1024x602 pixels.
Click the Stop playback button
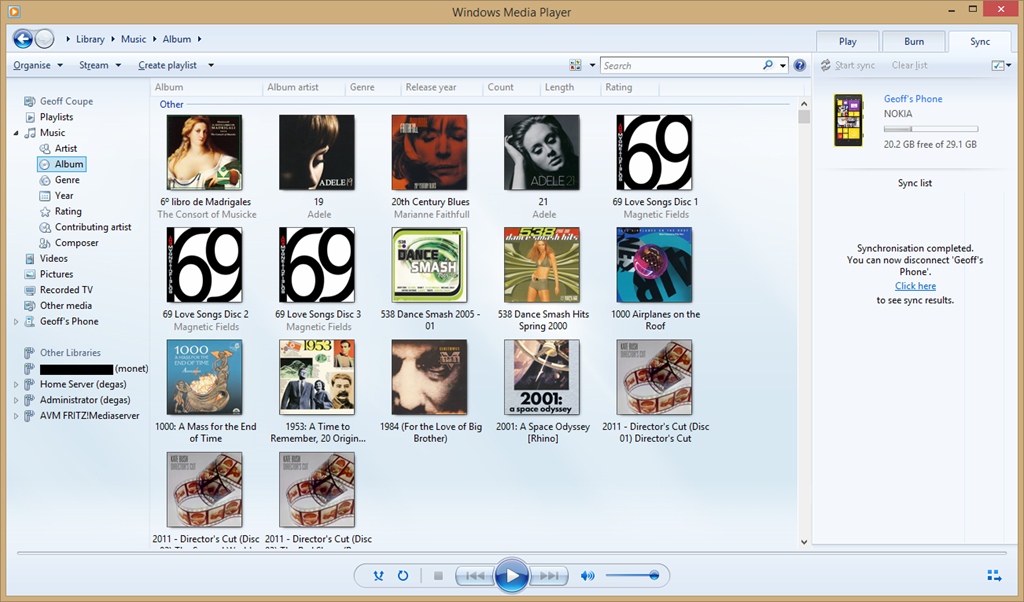(437, 576)
